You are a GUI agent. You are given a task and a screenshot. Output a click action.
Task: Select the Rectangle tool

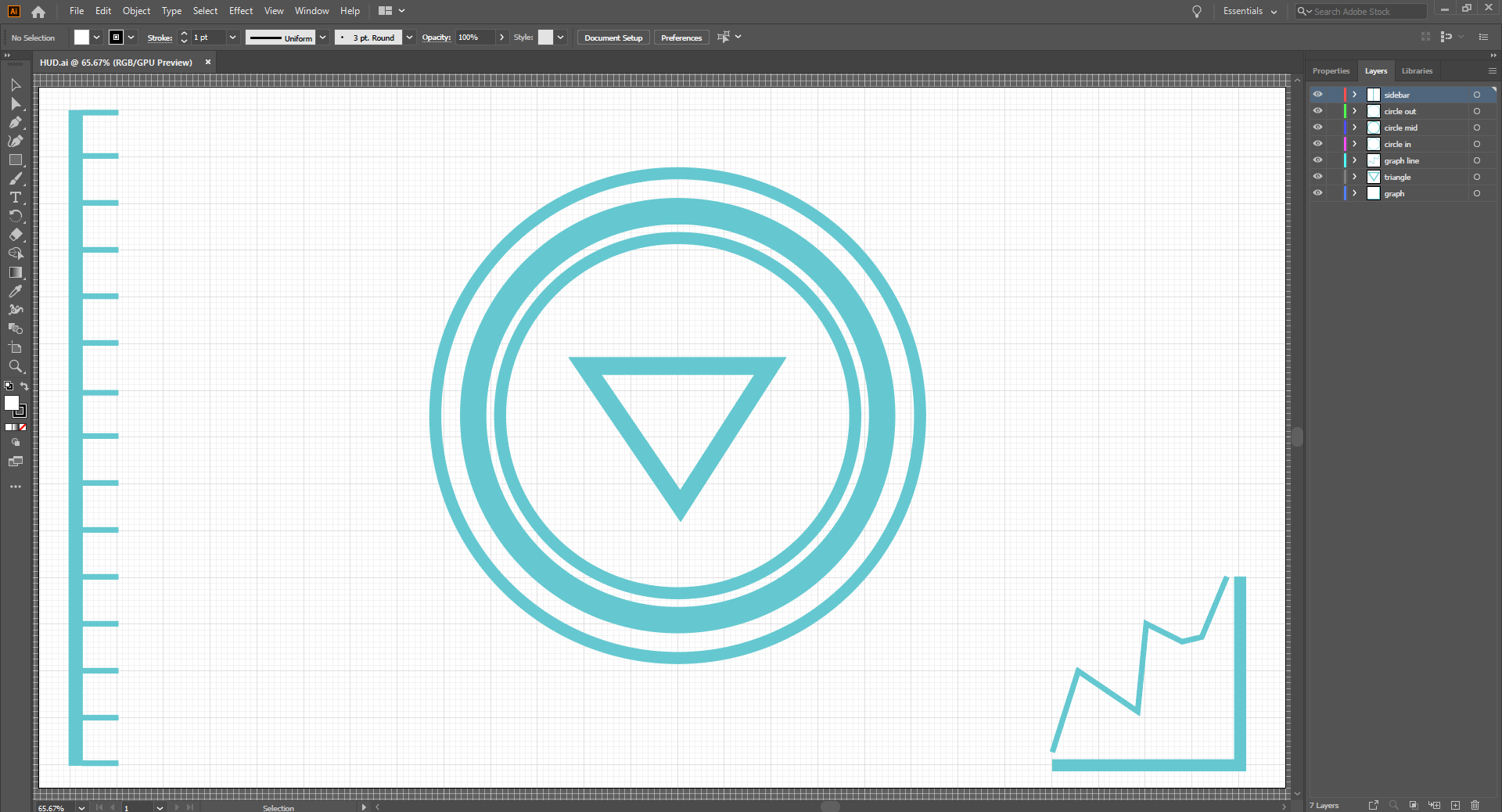(x=16, y=160)
